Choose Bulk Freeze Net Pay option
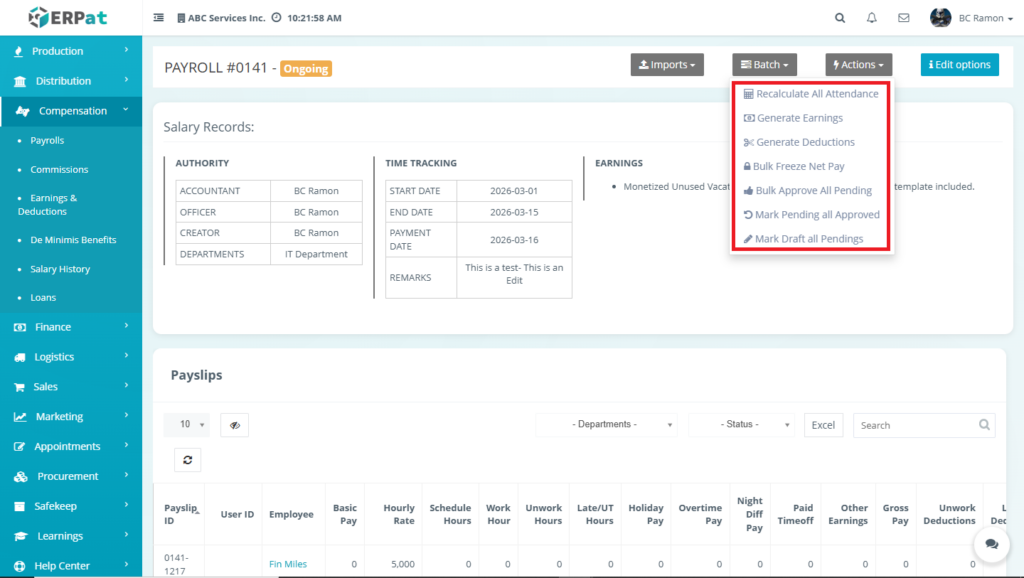Viewport: 1024px width, 578px height. click(800, 166)
